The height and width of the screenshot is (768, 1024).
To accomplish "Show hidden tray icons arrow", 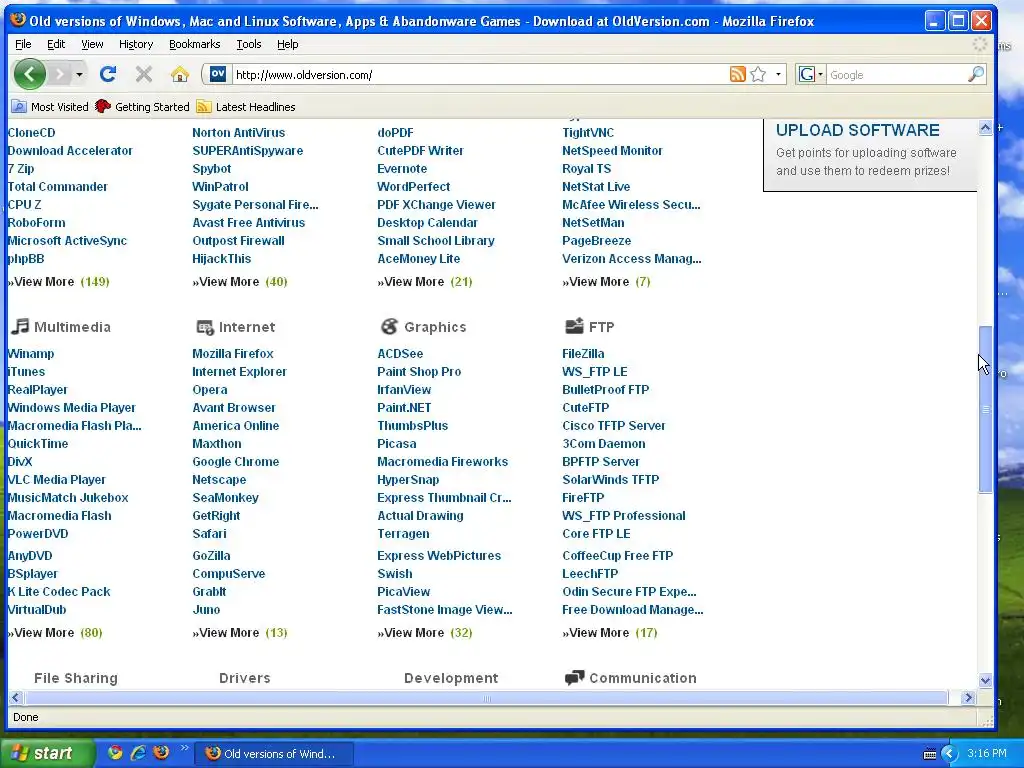I will pos(949,754).
